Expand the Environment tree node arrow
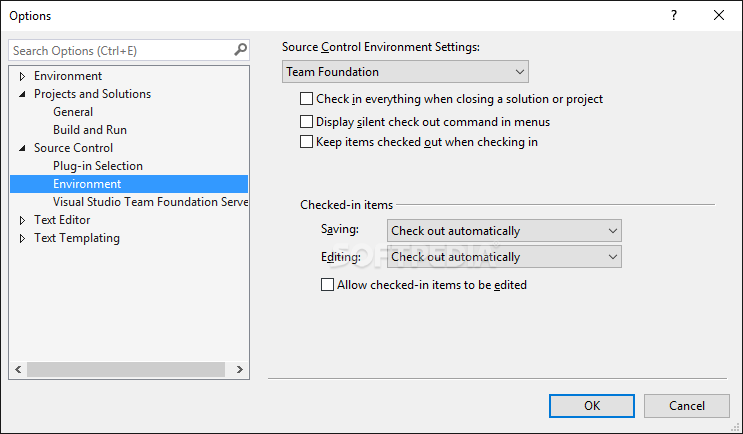 pyautogui.click(x=22, y=76)
